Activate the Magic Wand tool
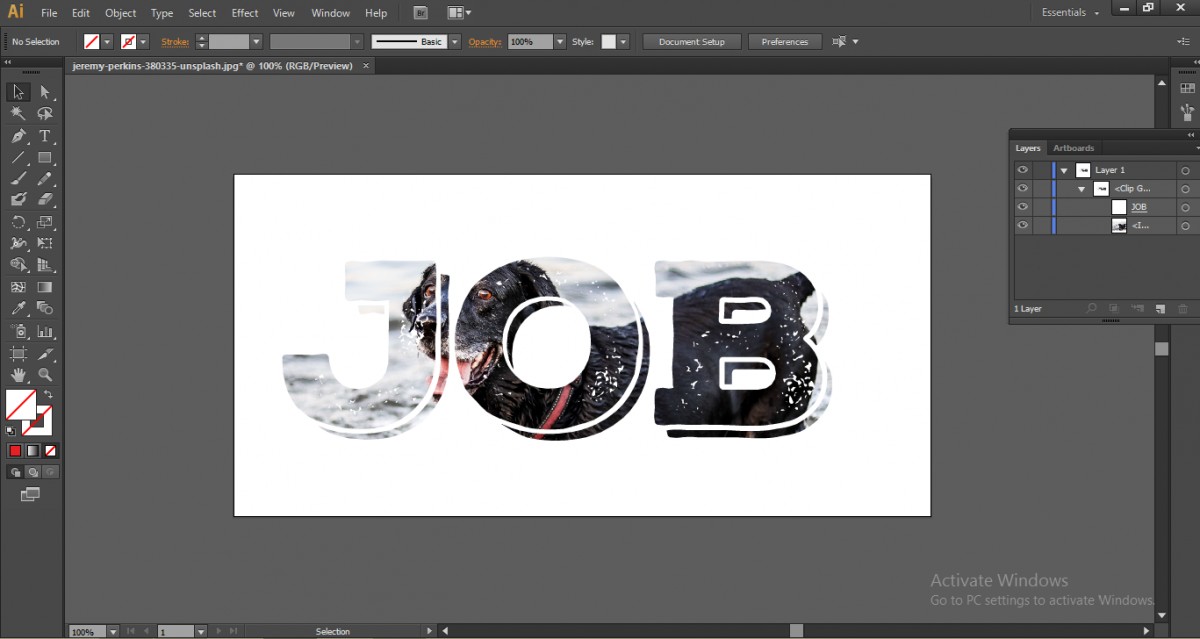Viewport: 1200px width, 639px height. point(17,113)
